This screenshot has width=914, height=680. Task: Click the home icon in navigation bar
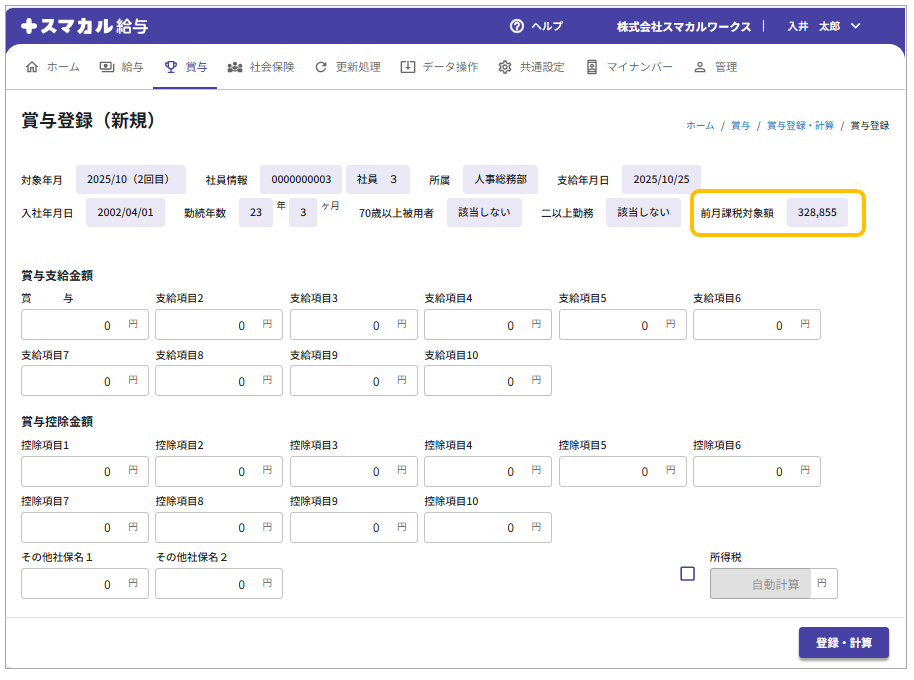tap(31, 67)
